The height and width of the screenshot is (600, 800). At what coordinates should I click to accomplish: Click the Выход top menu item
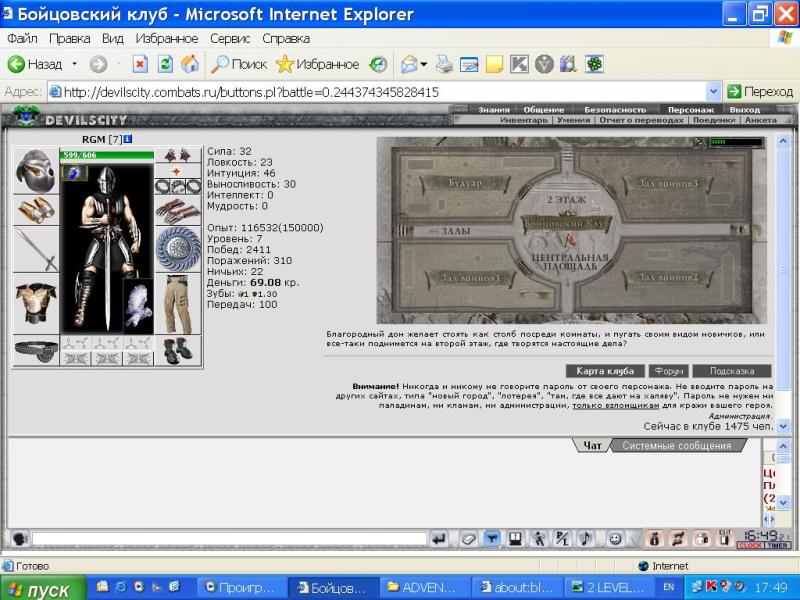click(x=744, y=110)
